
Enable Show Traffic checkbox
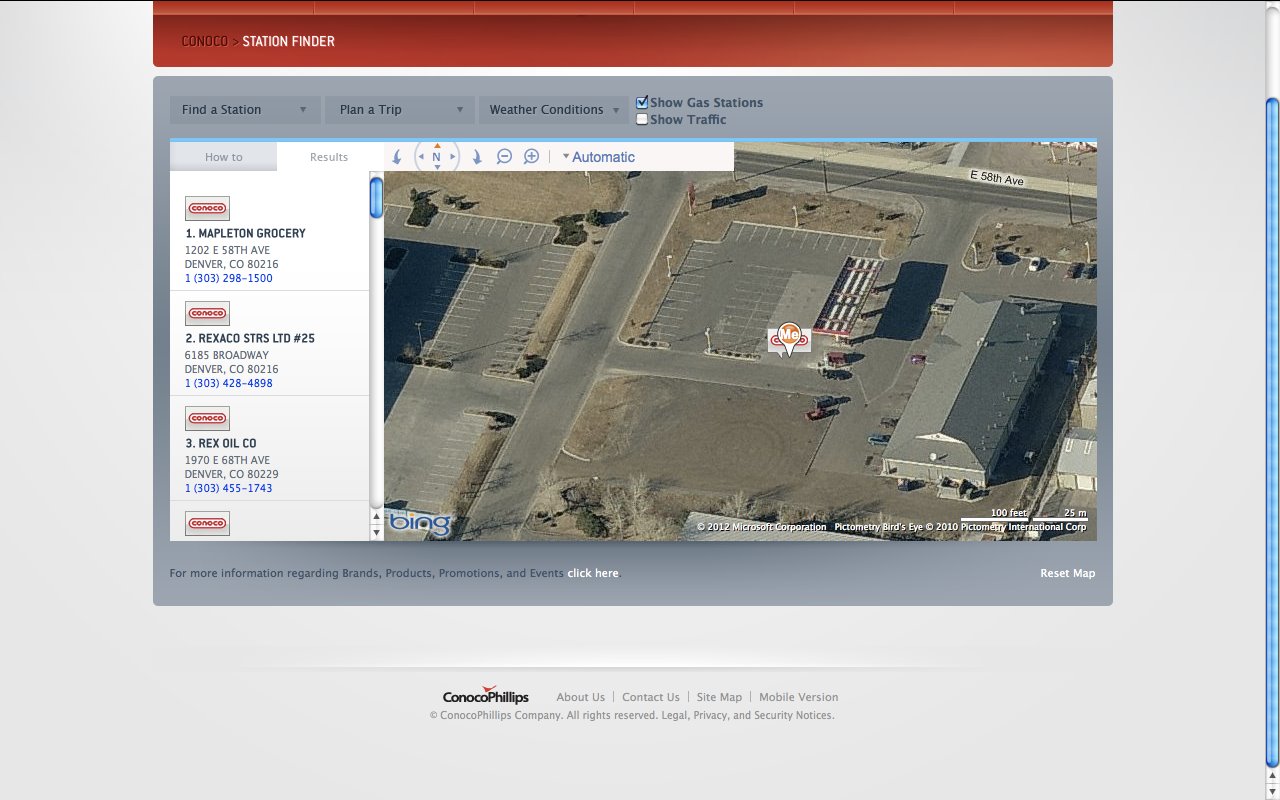pos(642,119)
